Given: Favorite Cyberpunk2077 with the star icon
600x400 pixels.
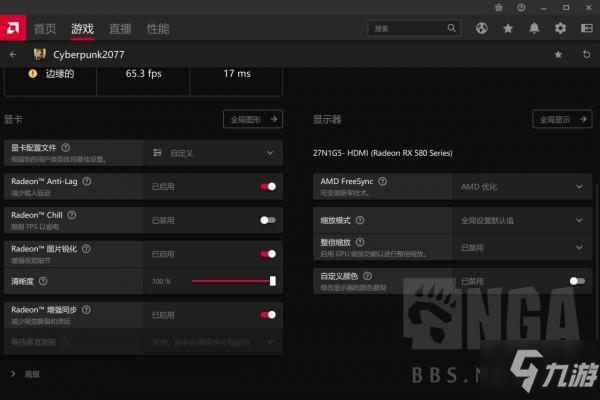Looking at the screenshot, I should coord(558,54).
